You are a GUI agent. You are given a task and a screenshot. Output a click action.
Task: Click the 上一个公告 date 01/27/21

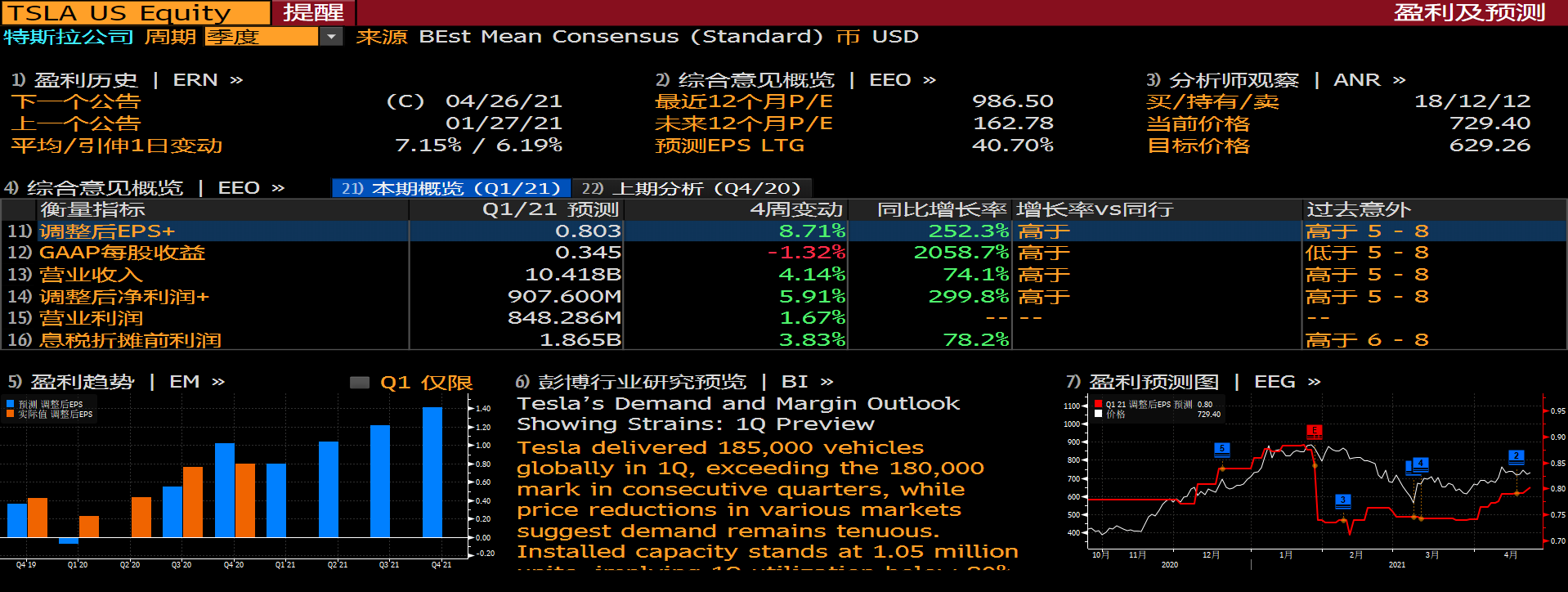click(x=504, y=123)
